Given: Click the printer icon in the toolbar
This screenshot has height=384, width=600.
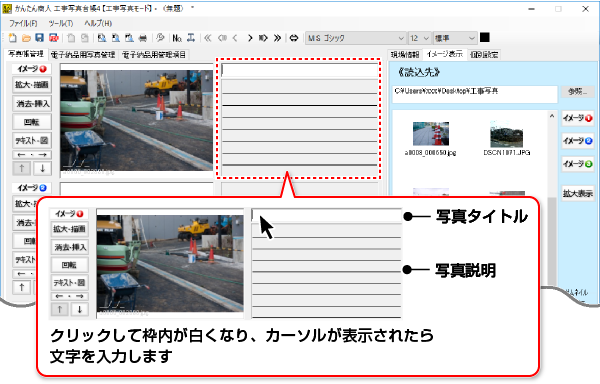Looking at the screenshot, I should pos(143,38).
